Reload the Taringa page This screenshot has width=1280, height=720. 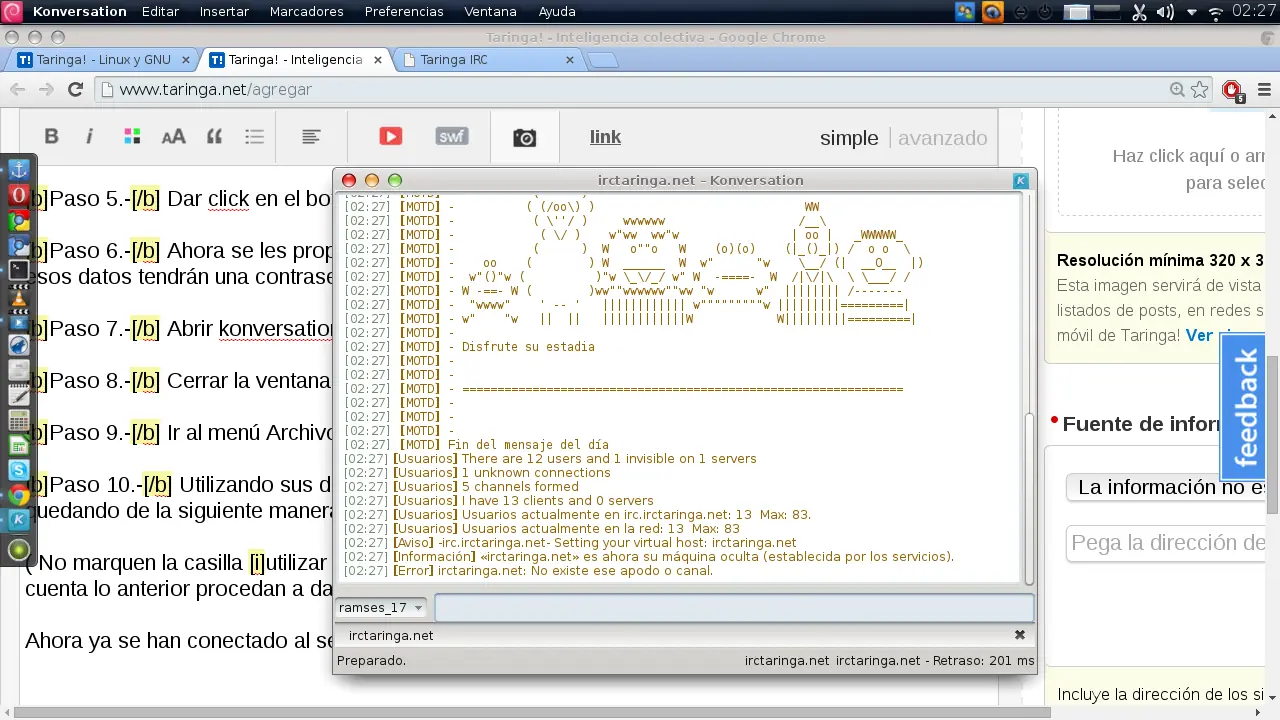(75, 89)
